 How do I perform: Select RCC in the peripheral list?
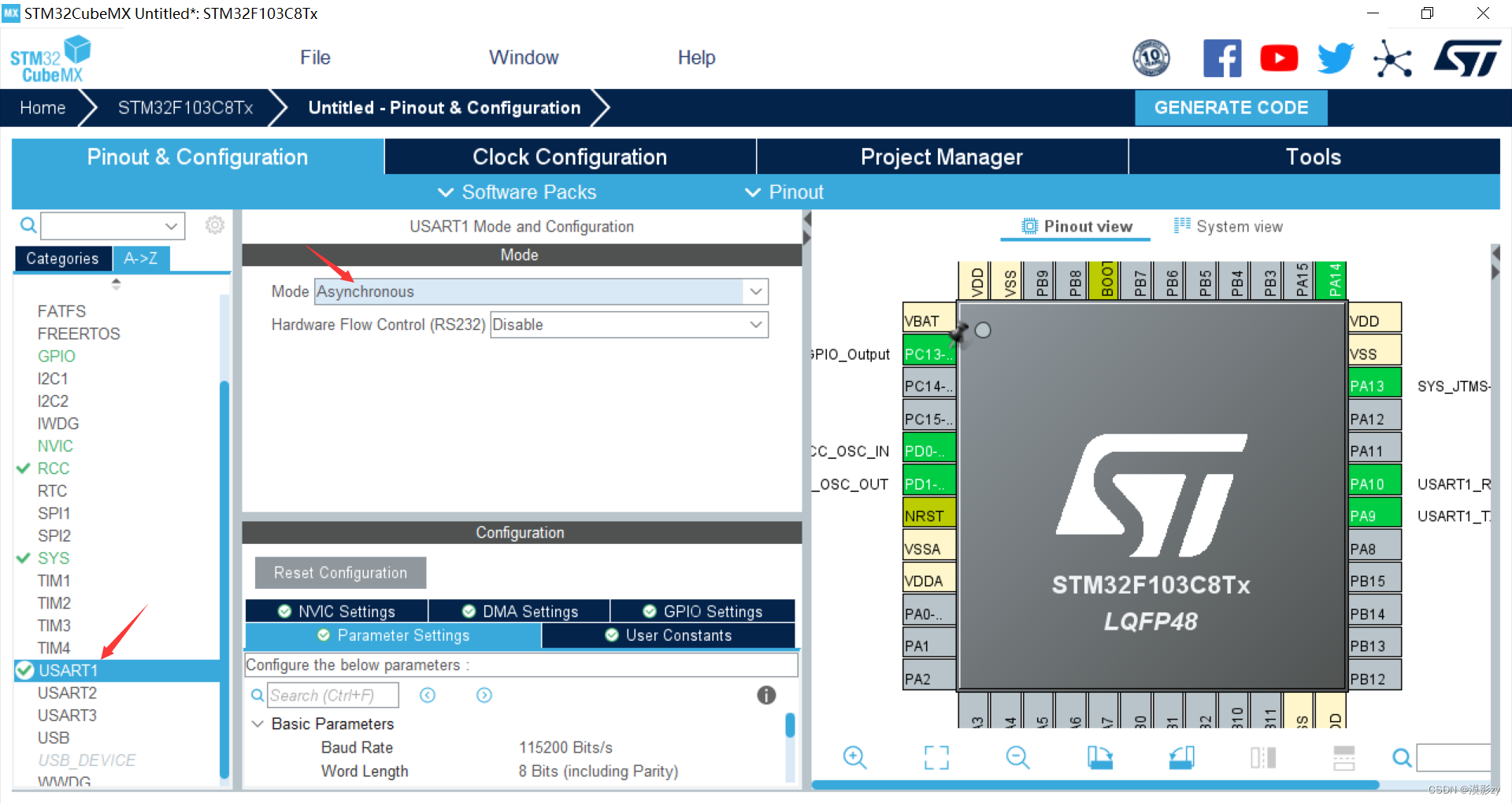(54, 468)
